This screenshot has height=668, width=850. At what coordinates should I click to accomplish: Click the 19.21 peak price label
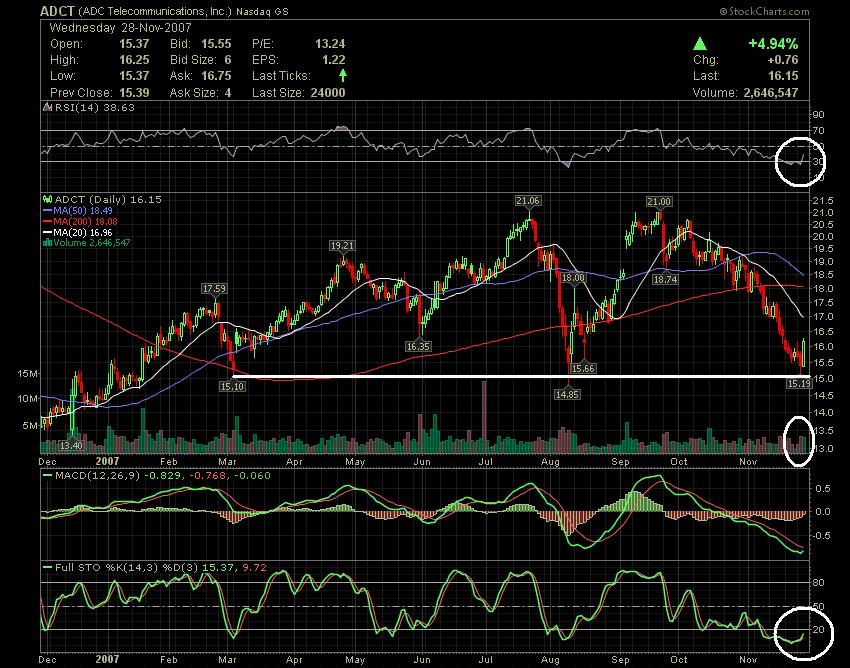click(x=342, y=246)
